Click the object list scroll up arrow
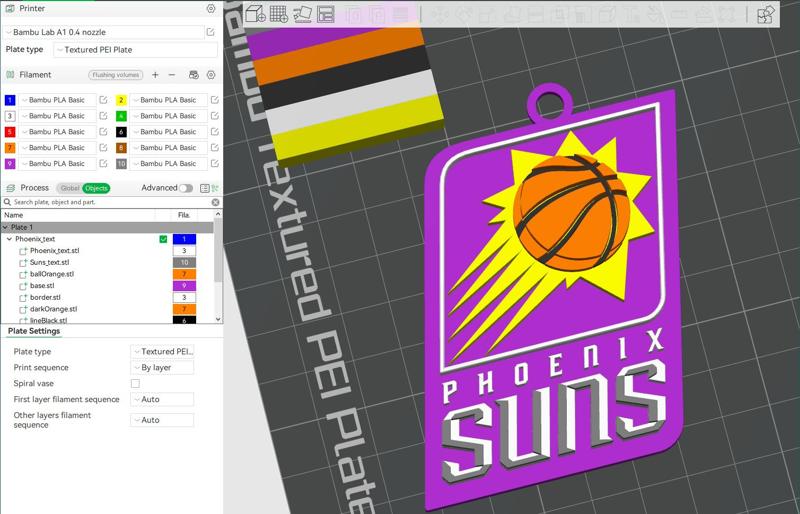The image size is (800, 514). (218, 214)
